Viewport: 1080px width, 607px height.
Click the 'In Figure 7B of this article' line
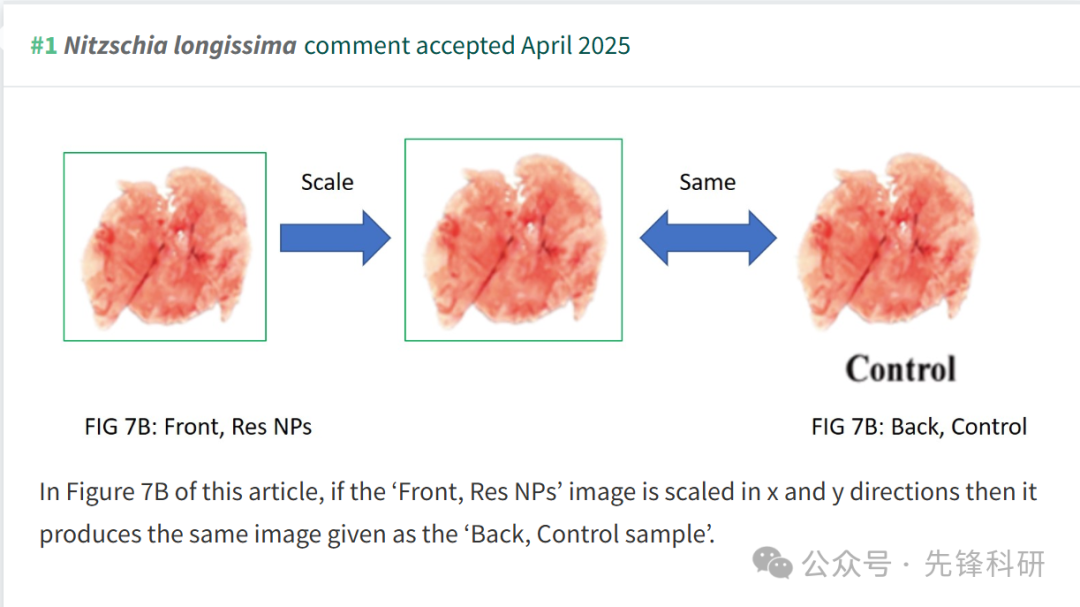tap(537, 492)
